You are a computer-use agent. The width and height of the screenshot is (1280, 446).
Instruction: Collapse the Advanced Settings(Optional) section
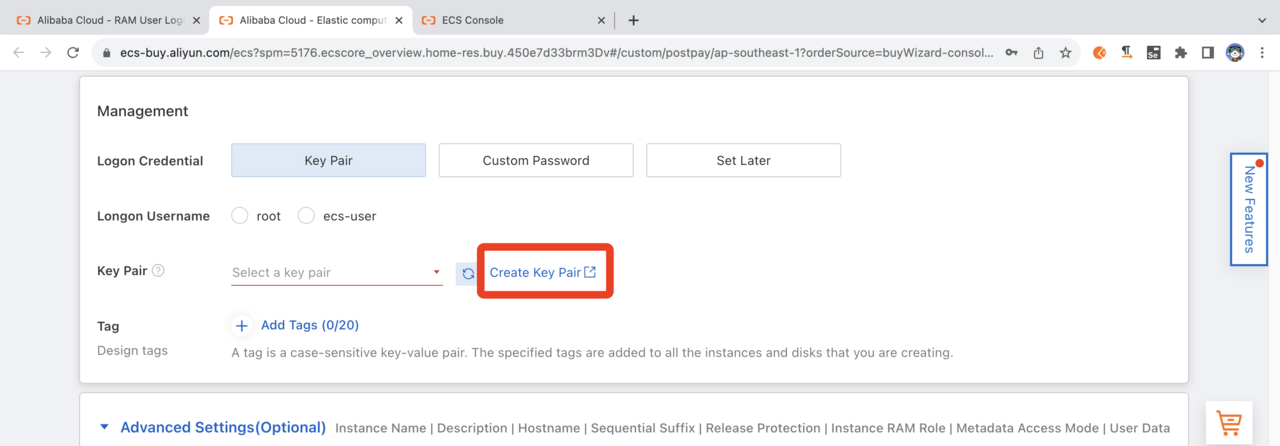click(105, 427)
